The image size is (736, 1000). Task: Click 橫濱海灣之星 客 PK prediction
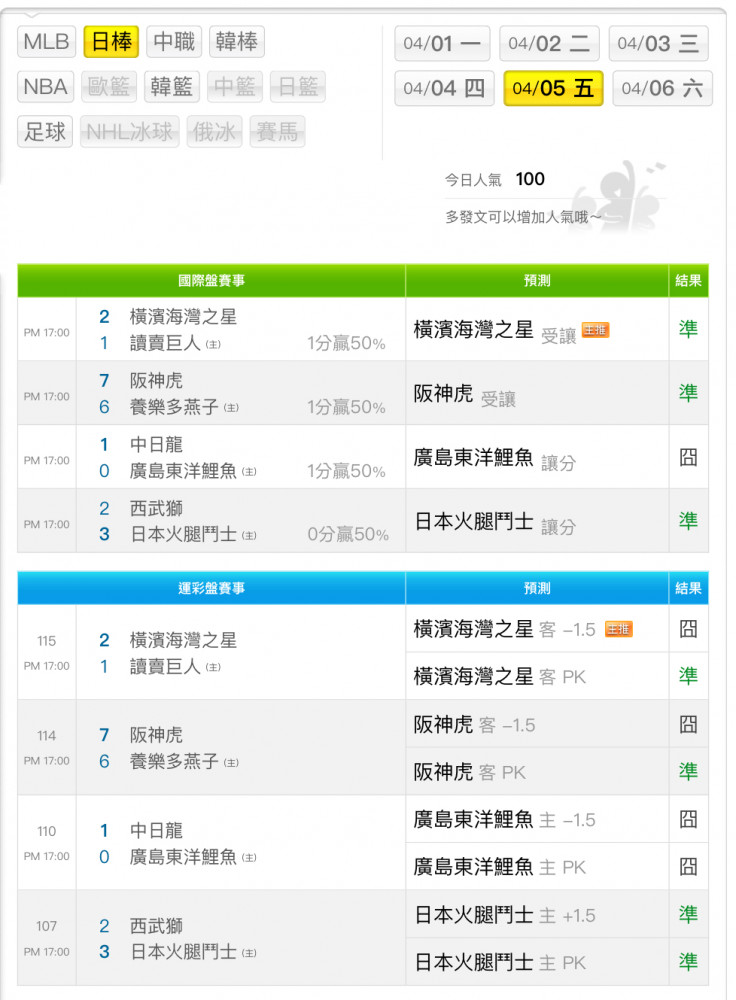click(x=499, y=677)
